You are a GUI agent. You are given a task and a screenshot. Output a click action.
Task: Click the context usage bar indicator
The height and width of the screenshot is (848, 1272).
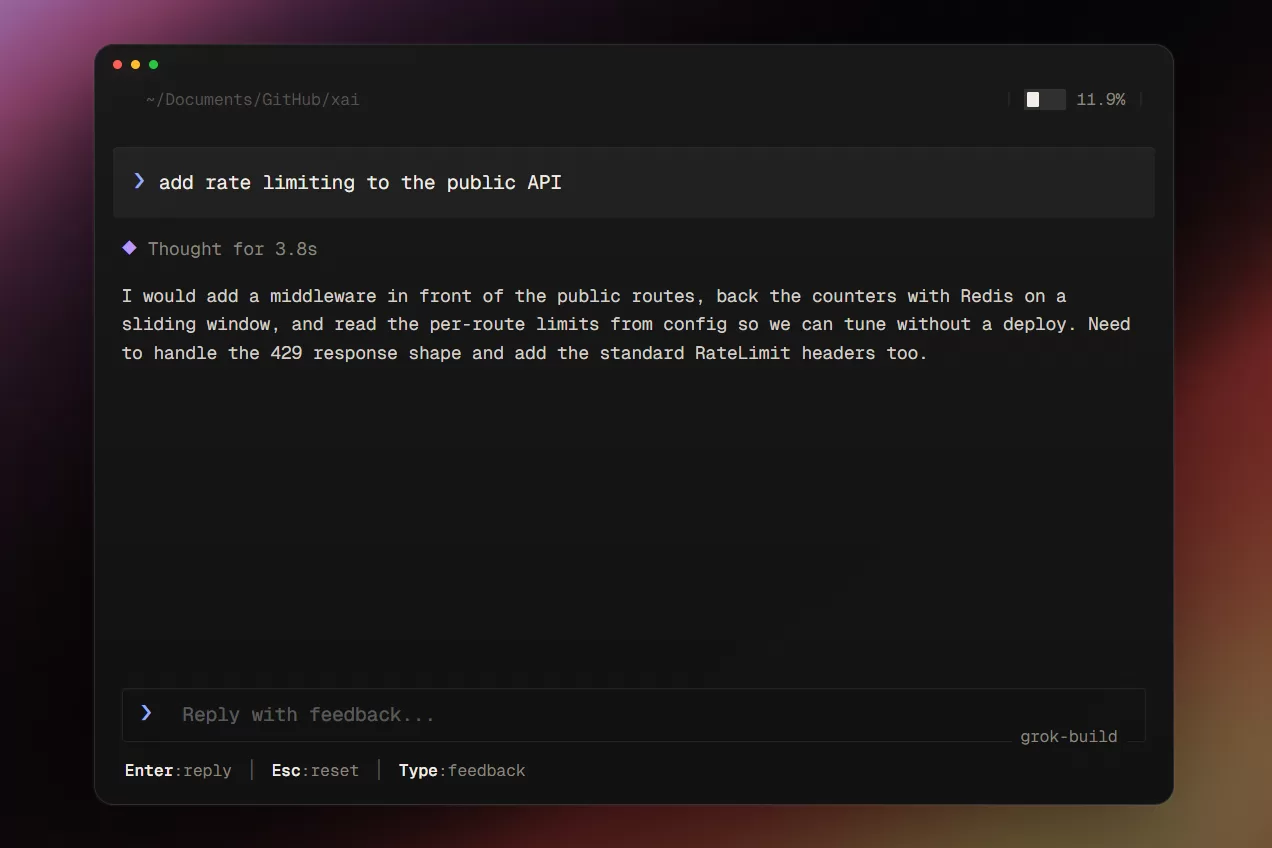pos(1044,100)
